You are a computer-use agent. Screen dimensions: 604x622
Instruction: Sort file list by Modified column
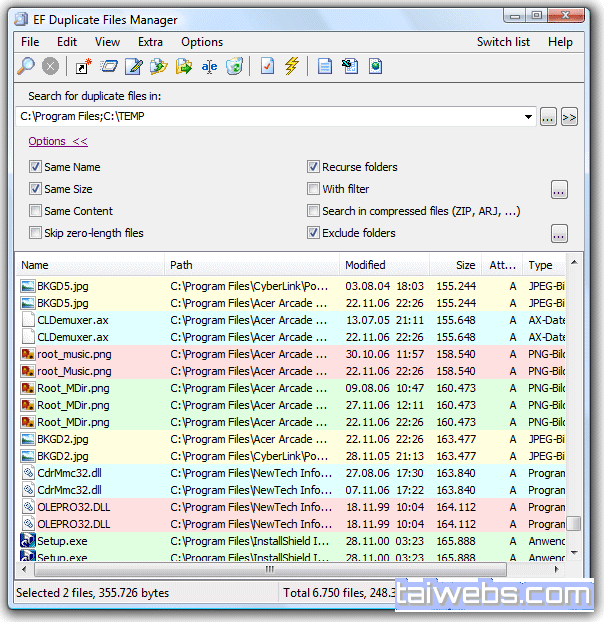[365, 265]
